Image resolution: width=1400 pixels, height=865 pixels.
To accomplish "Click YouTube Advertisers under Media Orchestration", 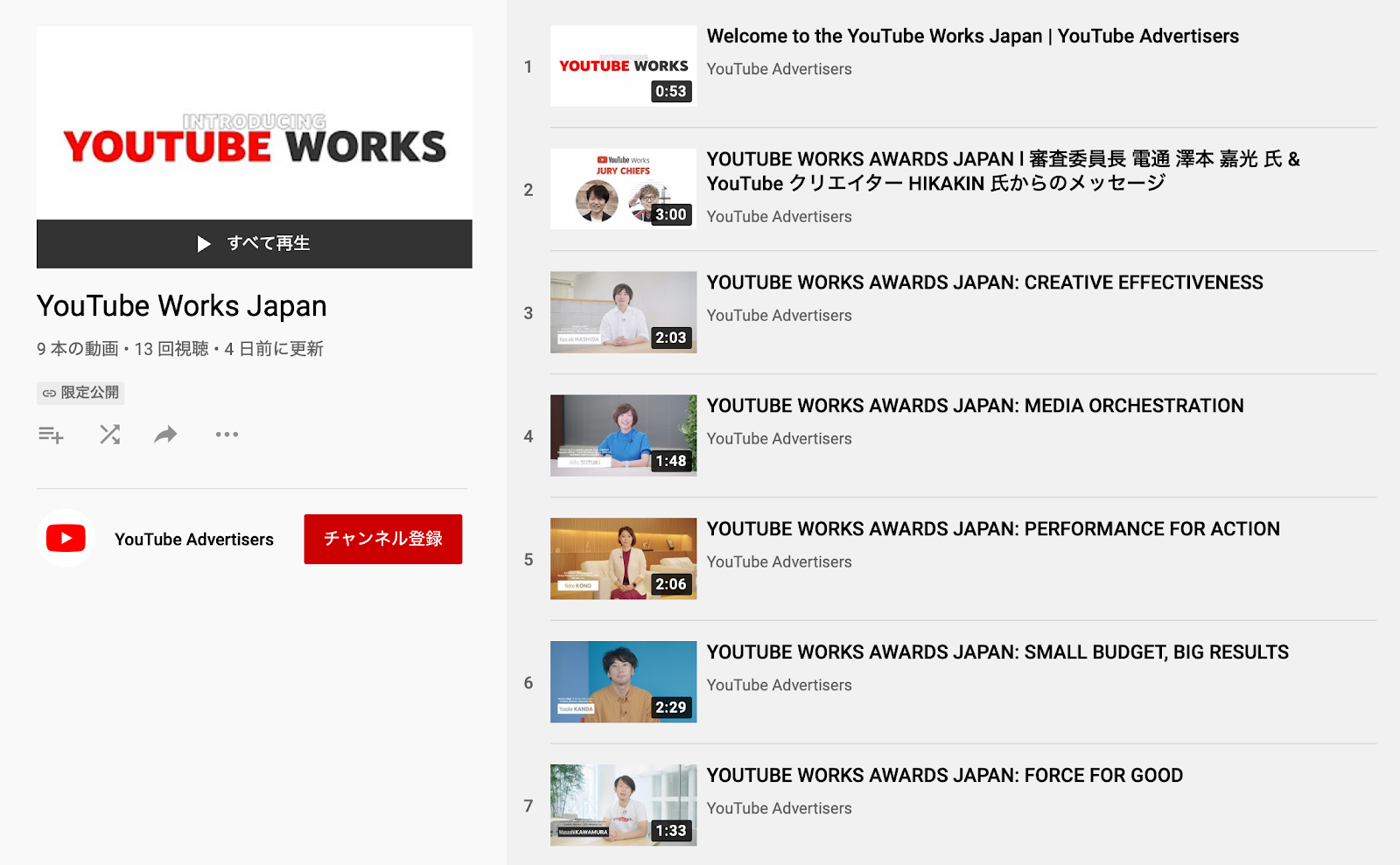I will coord(779,439).
